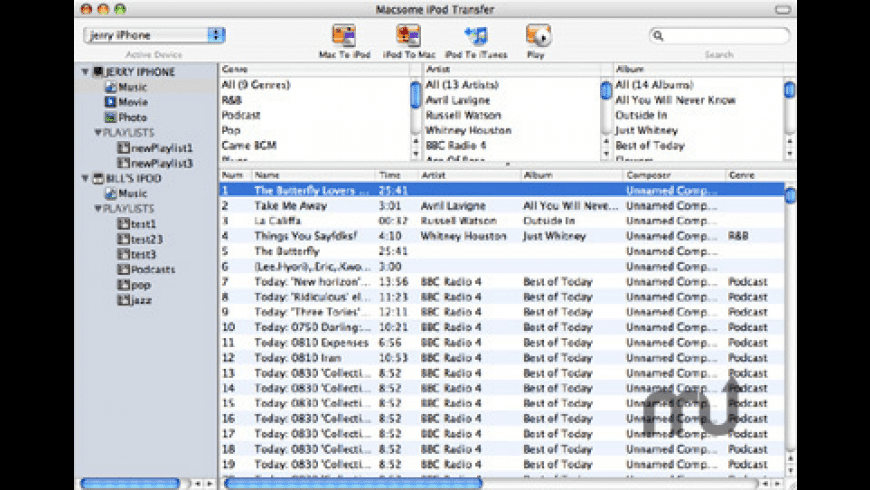This screenshot has width=870, height=490.
Task: Open the newPlaylist3 playlist
Action: (161, 163)
